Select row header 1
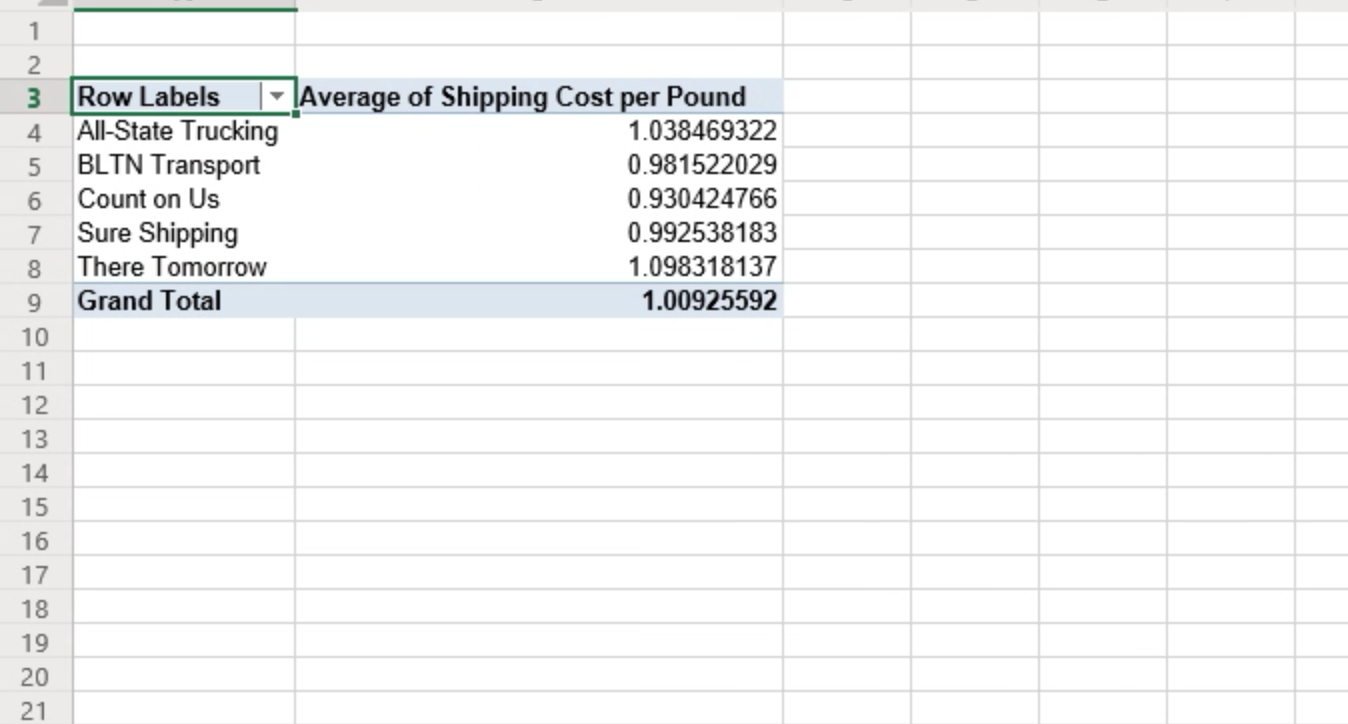This screenshot has height=724, width=1348. coord(36,30)
